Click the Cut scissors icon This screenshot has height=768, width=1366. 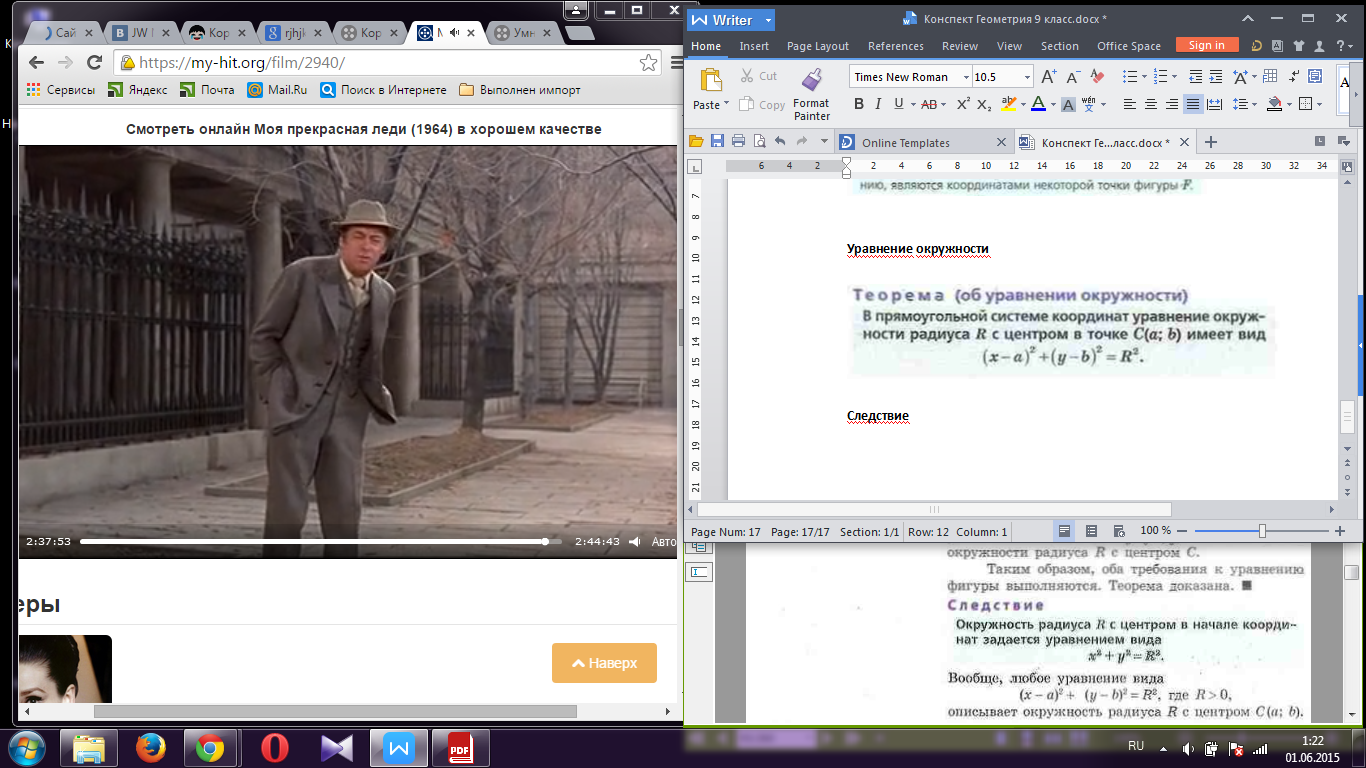pyautogui.click(x=746, y=76)
